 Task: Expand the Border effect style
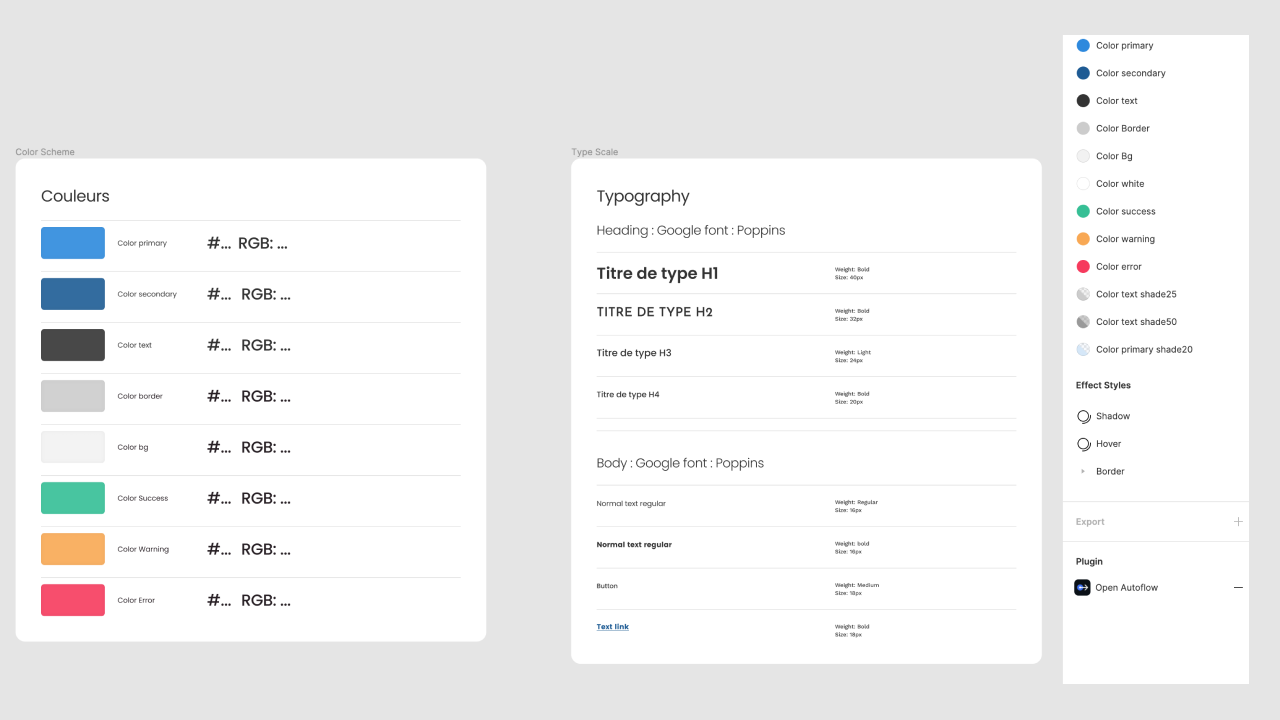click(1083, 471)
